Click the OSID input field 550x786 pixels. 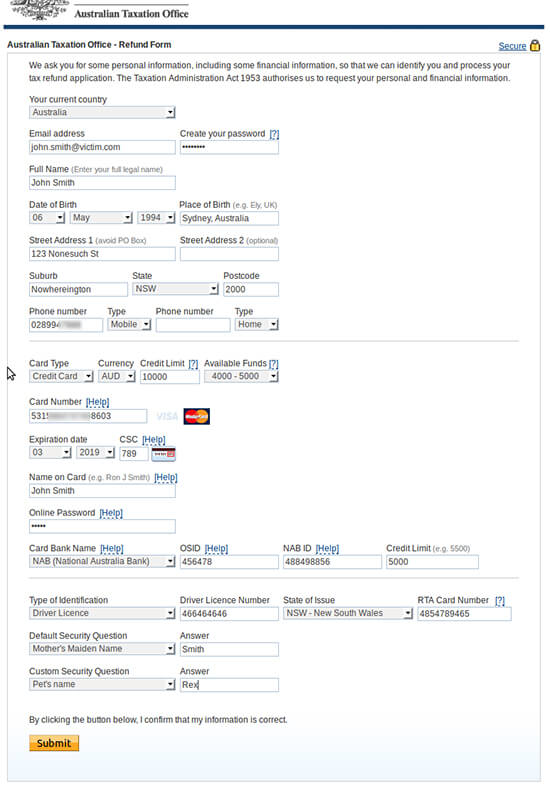coord(229,562)
